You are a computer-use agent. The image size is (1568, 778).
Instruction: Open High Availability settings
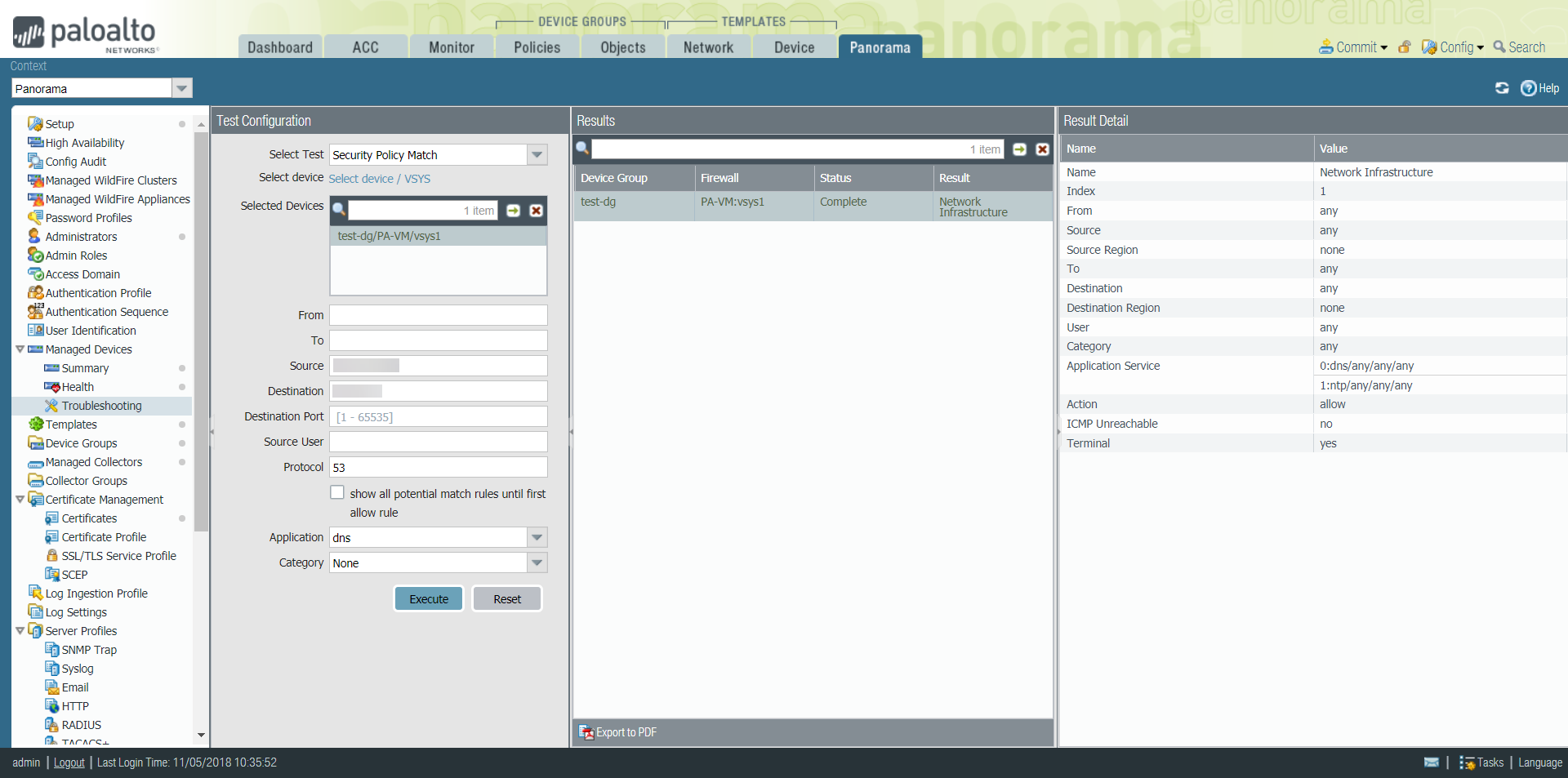pos(85,143)
